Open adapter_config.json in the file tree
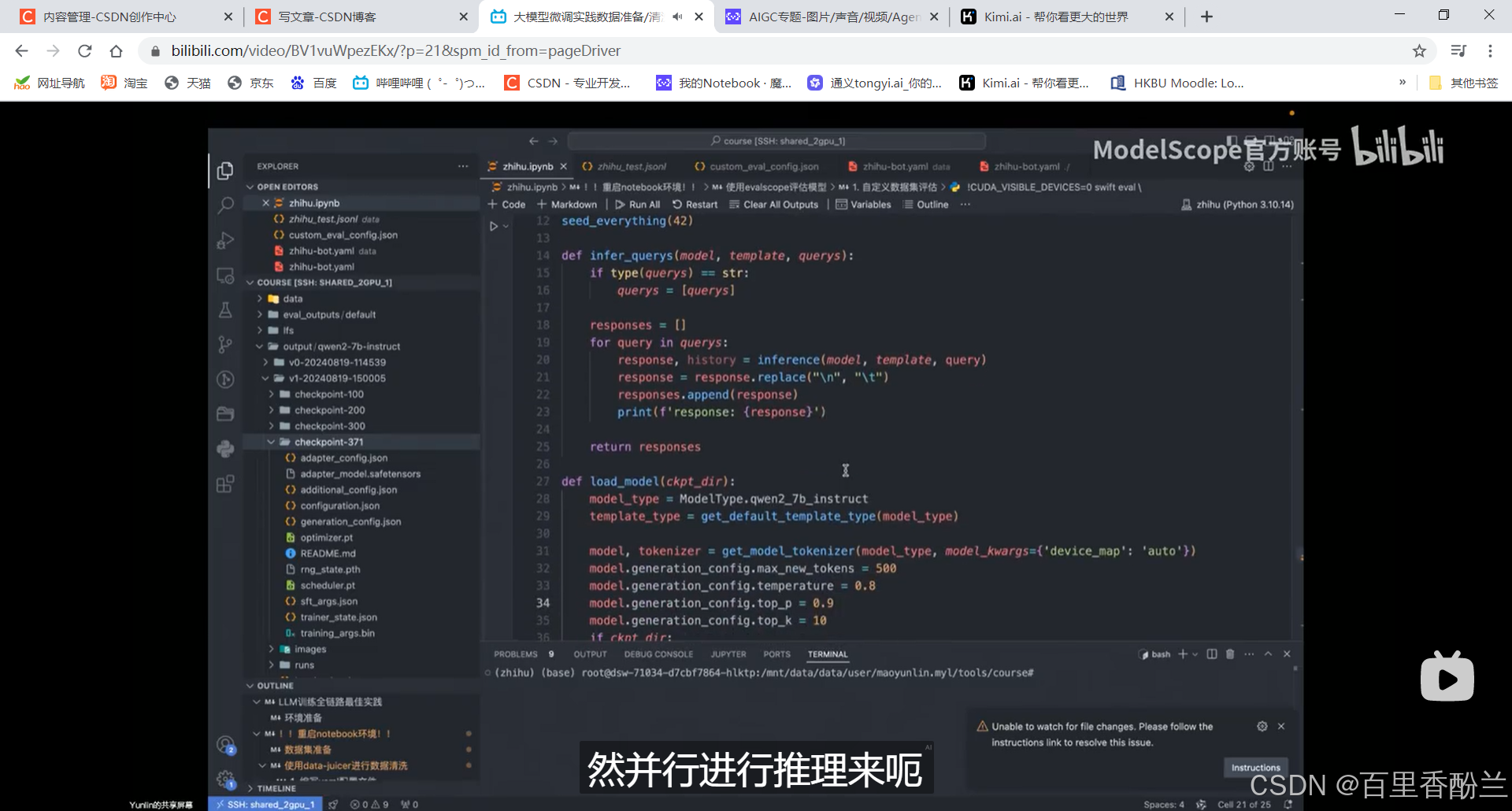Image resolution: width=1512 pixels, height=811 pixels. click(343, 458)
